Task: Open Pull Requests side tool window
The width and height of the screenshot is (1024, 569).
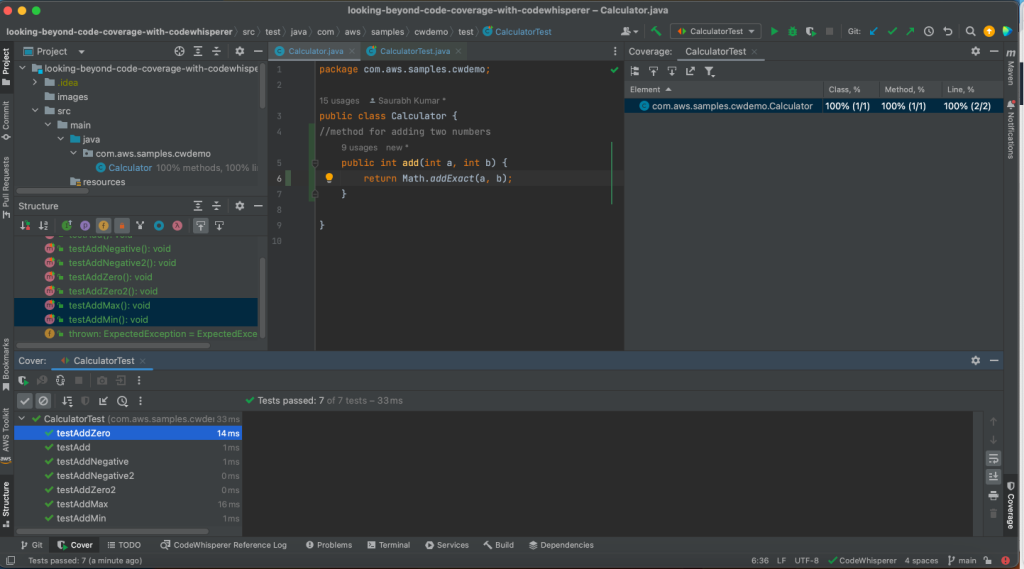Action: [x=6, y=187]
